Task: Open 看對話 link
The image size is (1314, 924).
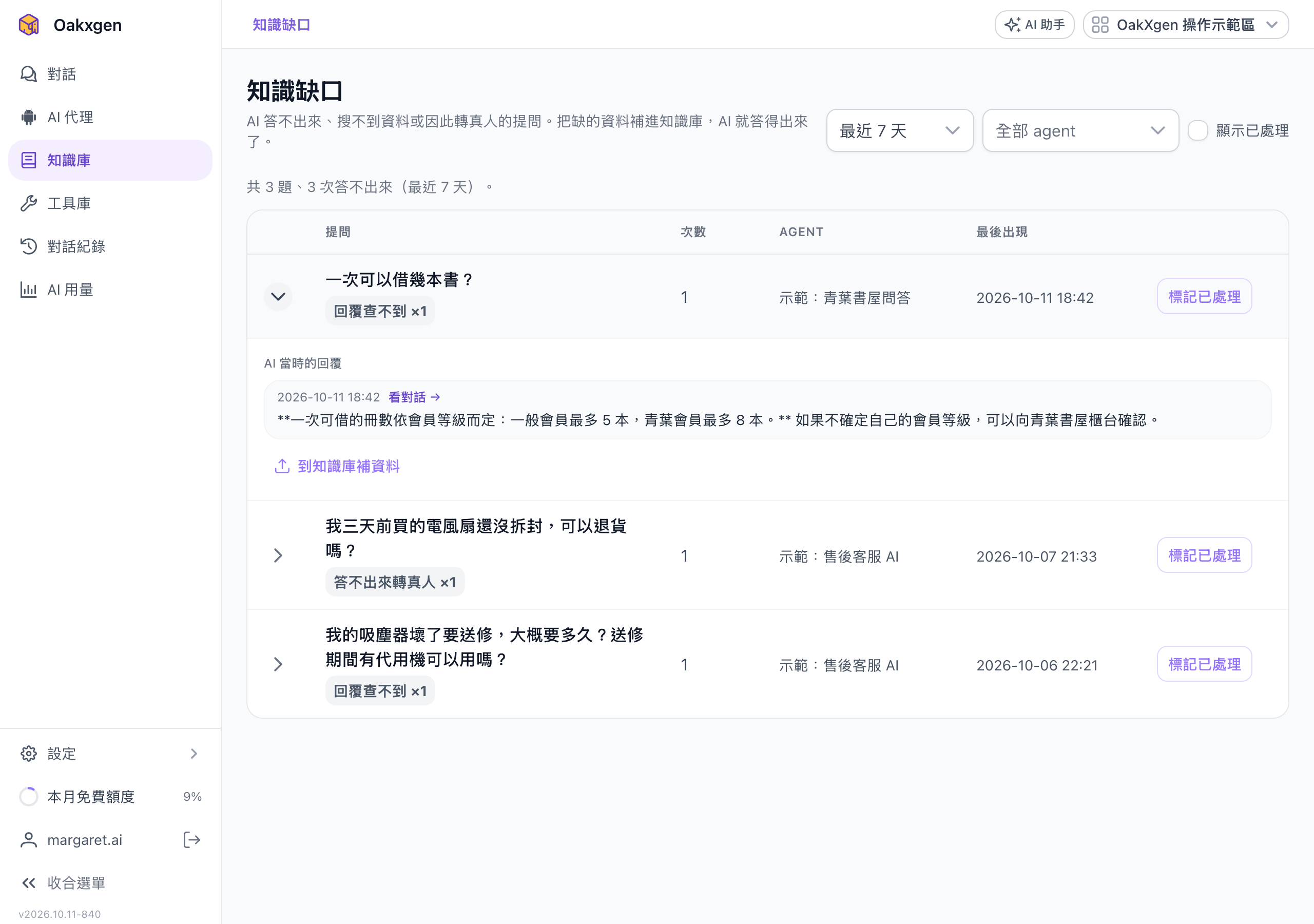Action: tap(414, 397)
